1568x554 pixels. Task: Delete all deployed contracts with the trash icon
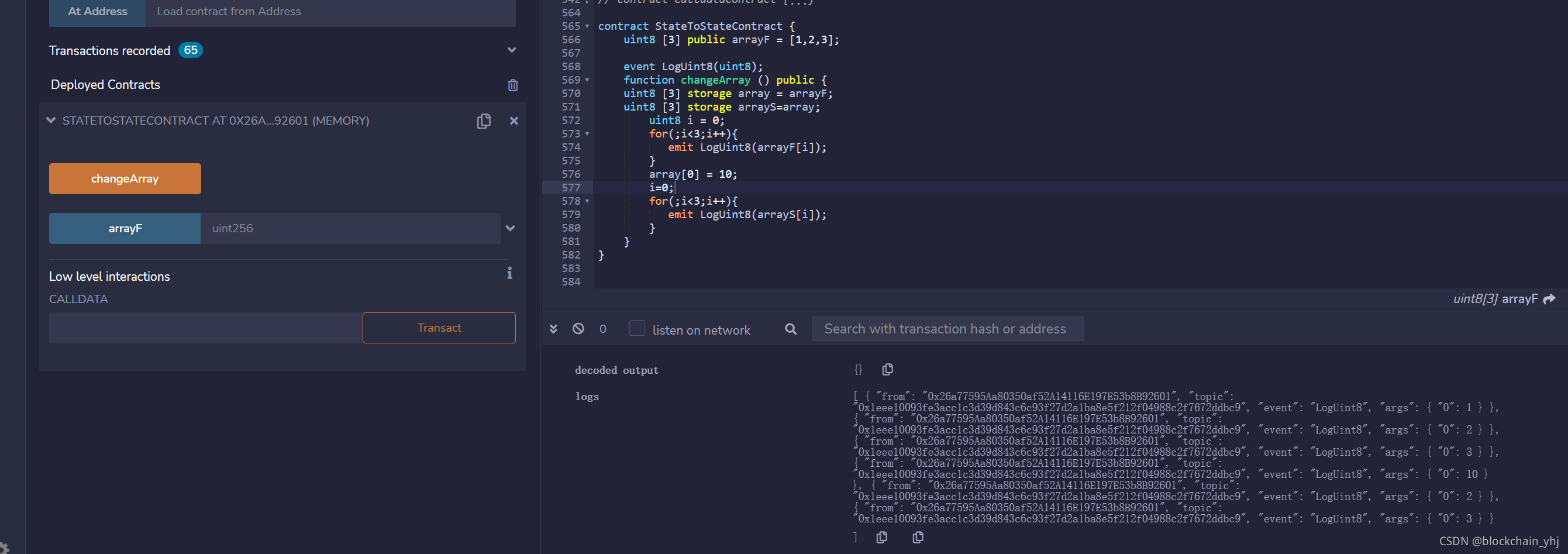tap(512, 85)
